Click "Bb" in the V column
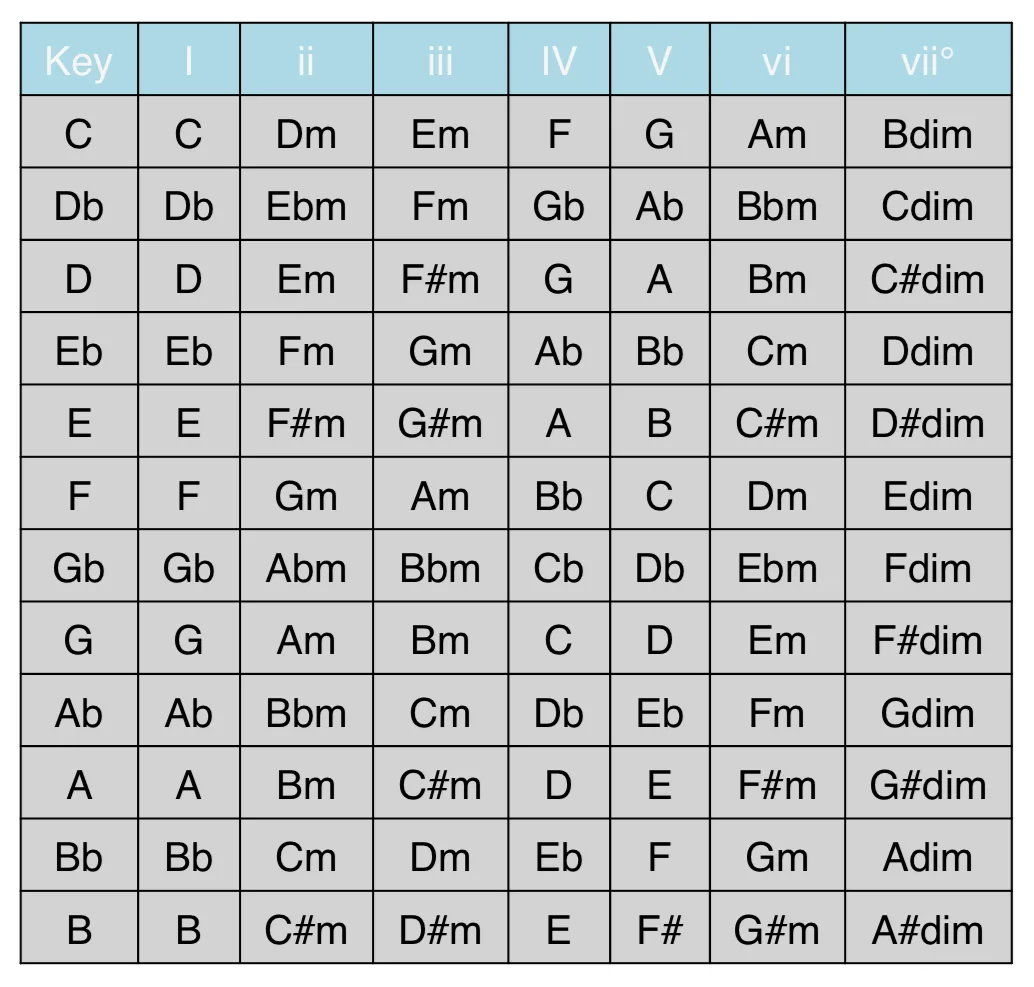Viewport: 1034px width, 987px height. pyautogui.click(x=659, y=351)
